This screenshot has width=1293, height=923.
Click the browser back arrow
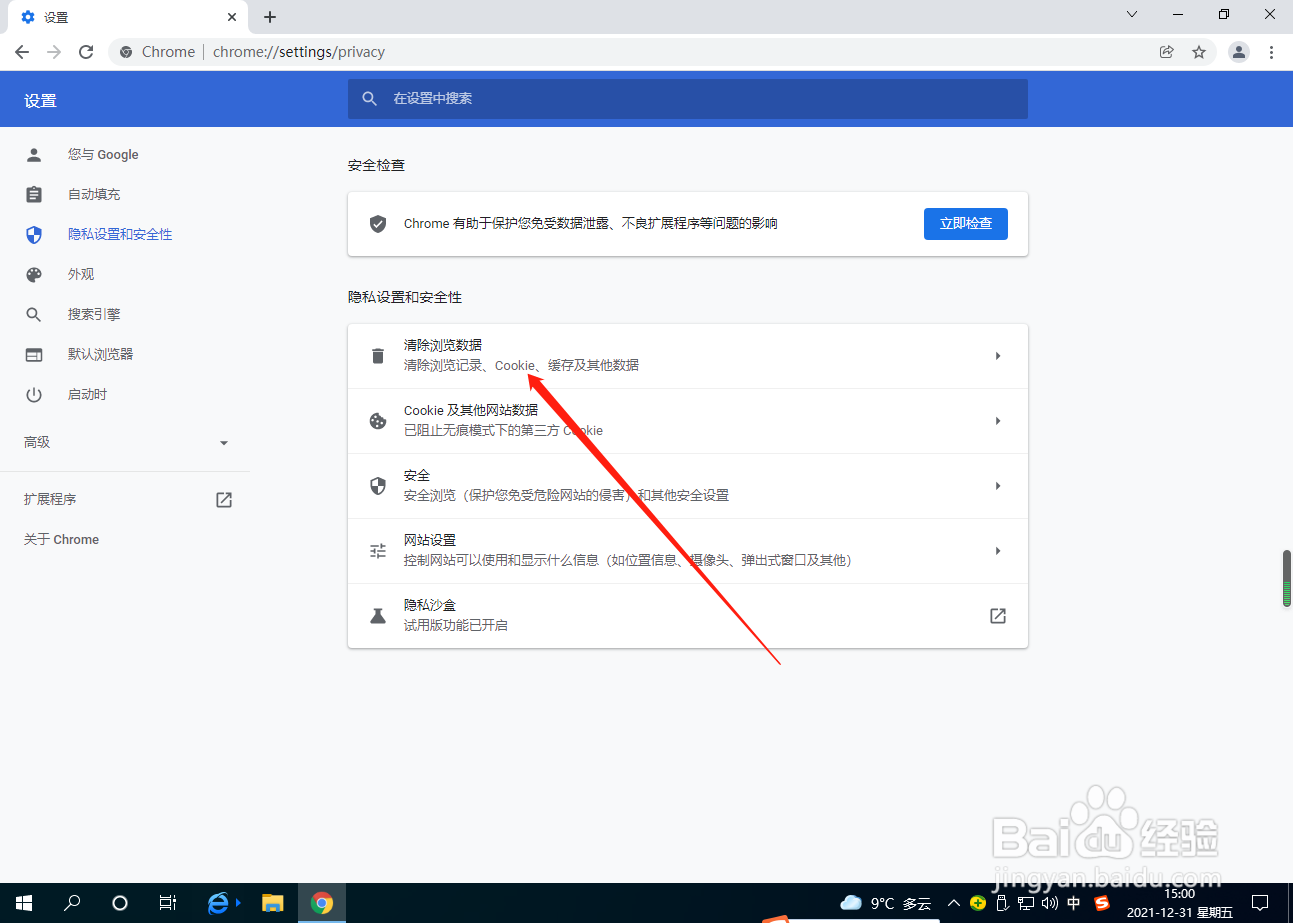22,52
